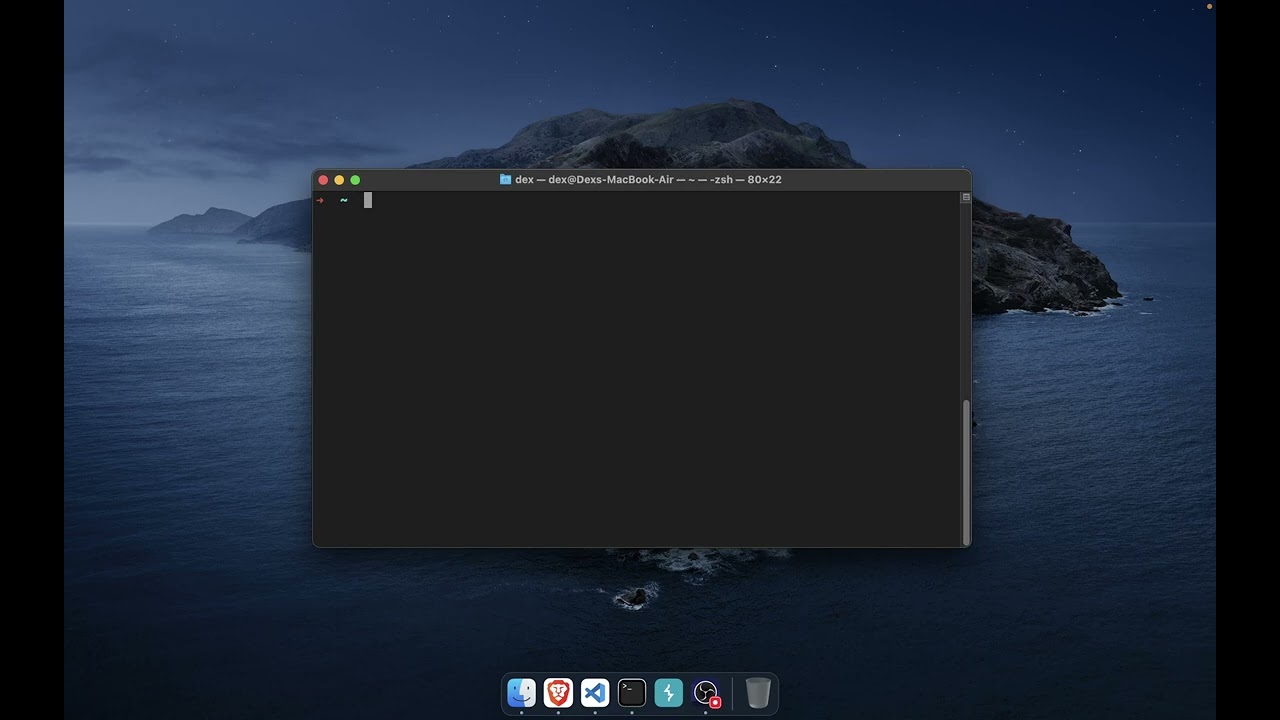This screenshot has width=1280, height=720.
Task: Open Visual Studio Code from the dock
Action: tap(595, 692)
